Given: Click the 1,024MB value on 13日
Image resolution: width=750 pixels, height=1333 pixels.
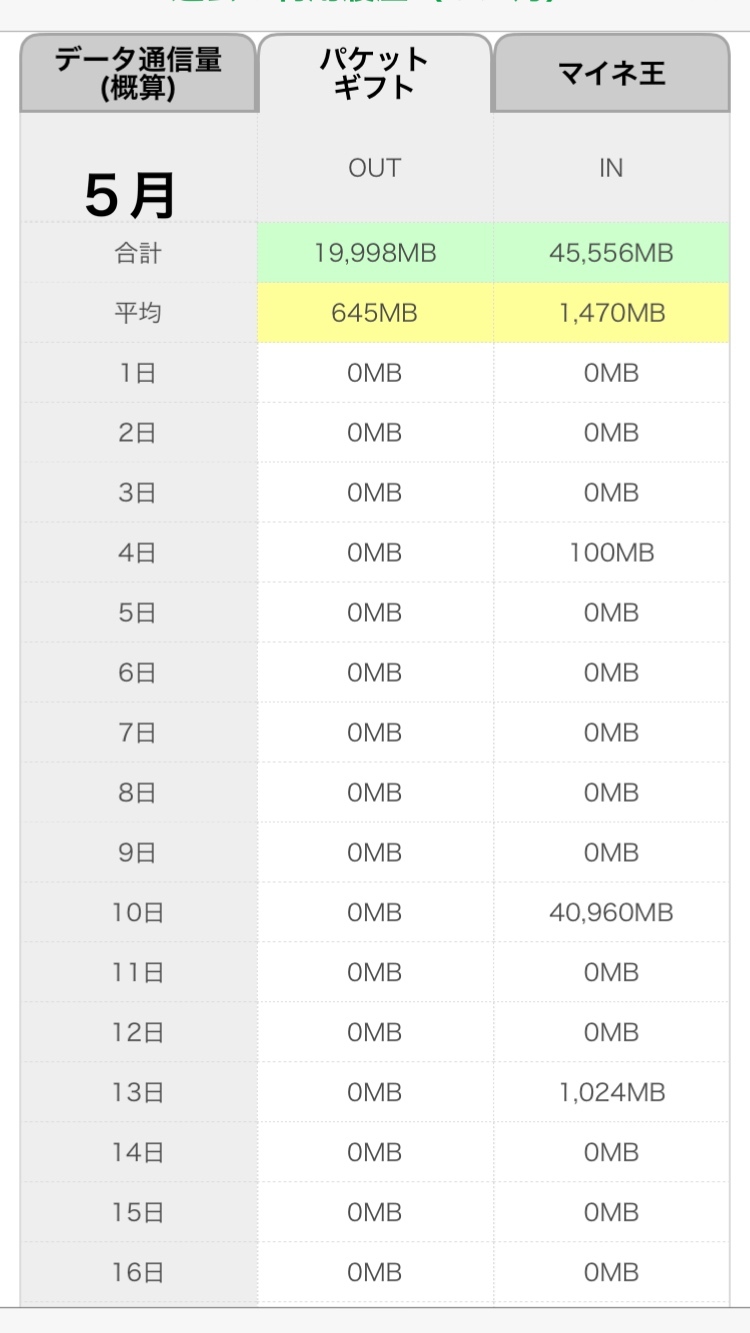Looking at the screenshot, I should coord(611,1092).
